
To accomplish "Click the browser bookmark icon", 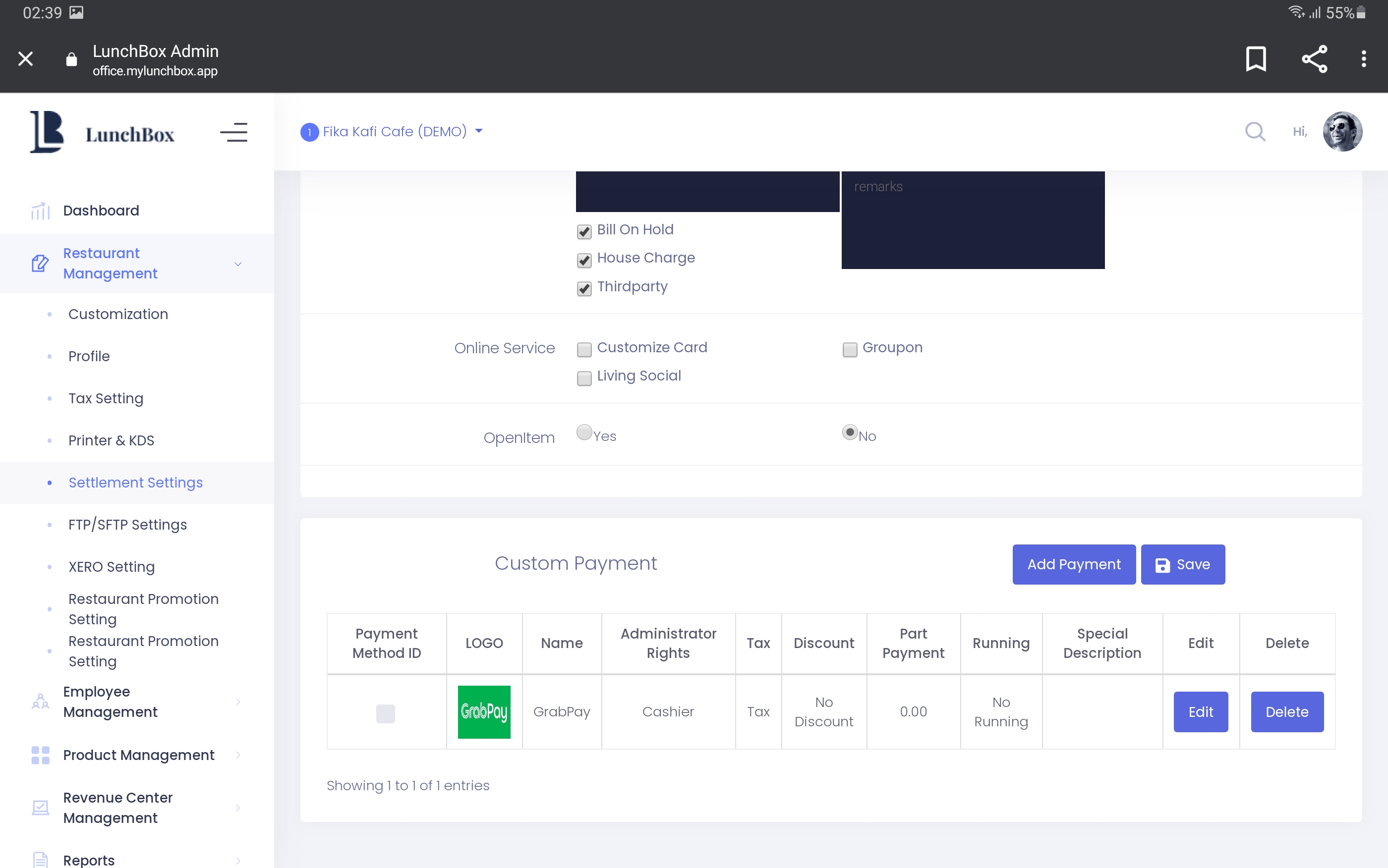I will (1255, 58).
